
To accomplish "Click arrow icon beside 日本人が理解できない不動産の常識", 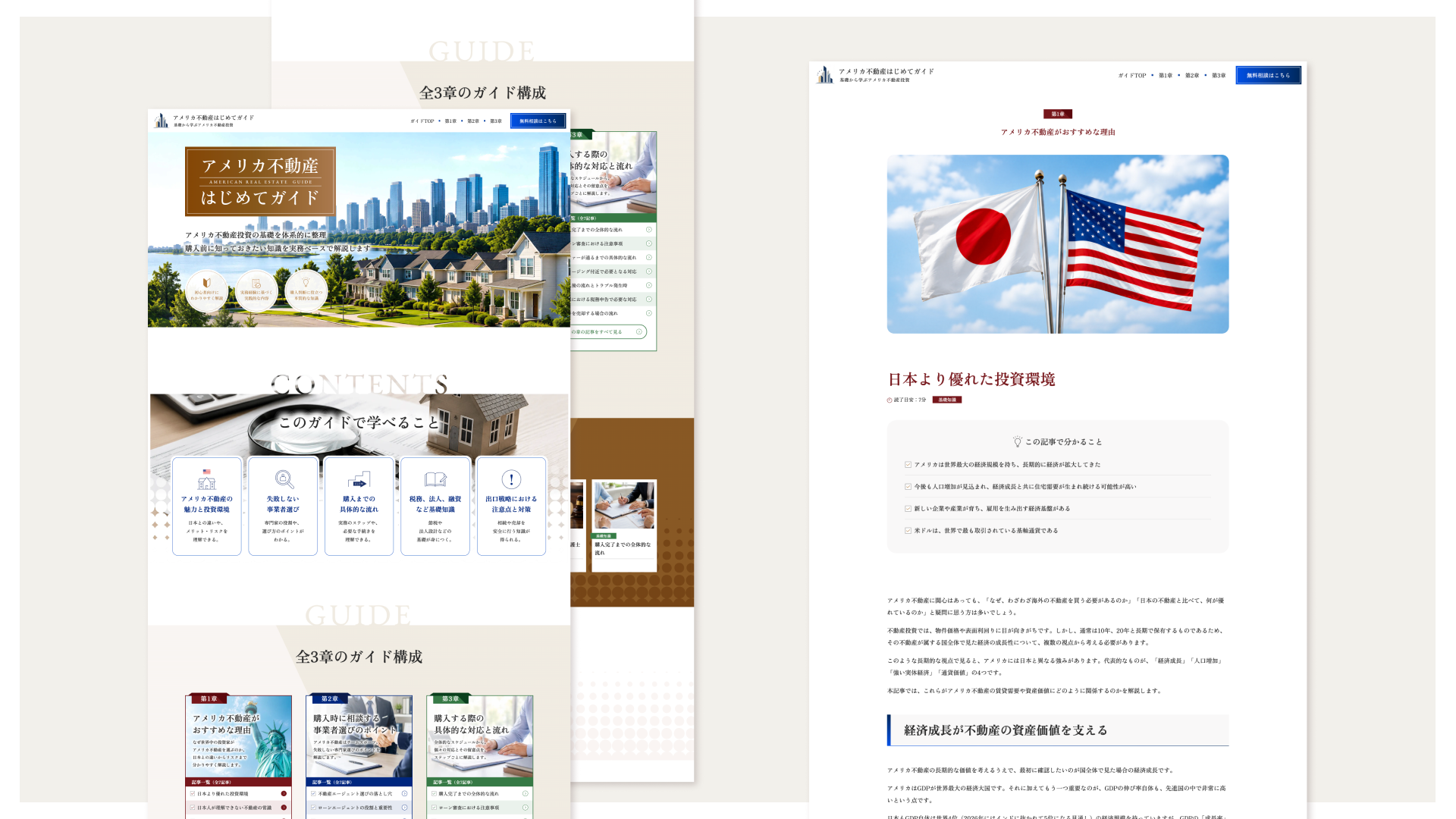I will point(284,808).
